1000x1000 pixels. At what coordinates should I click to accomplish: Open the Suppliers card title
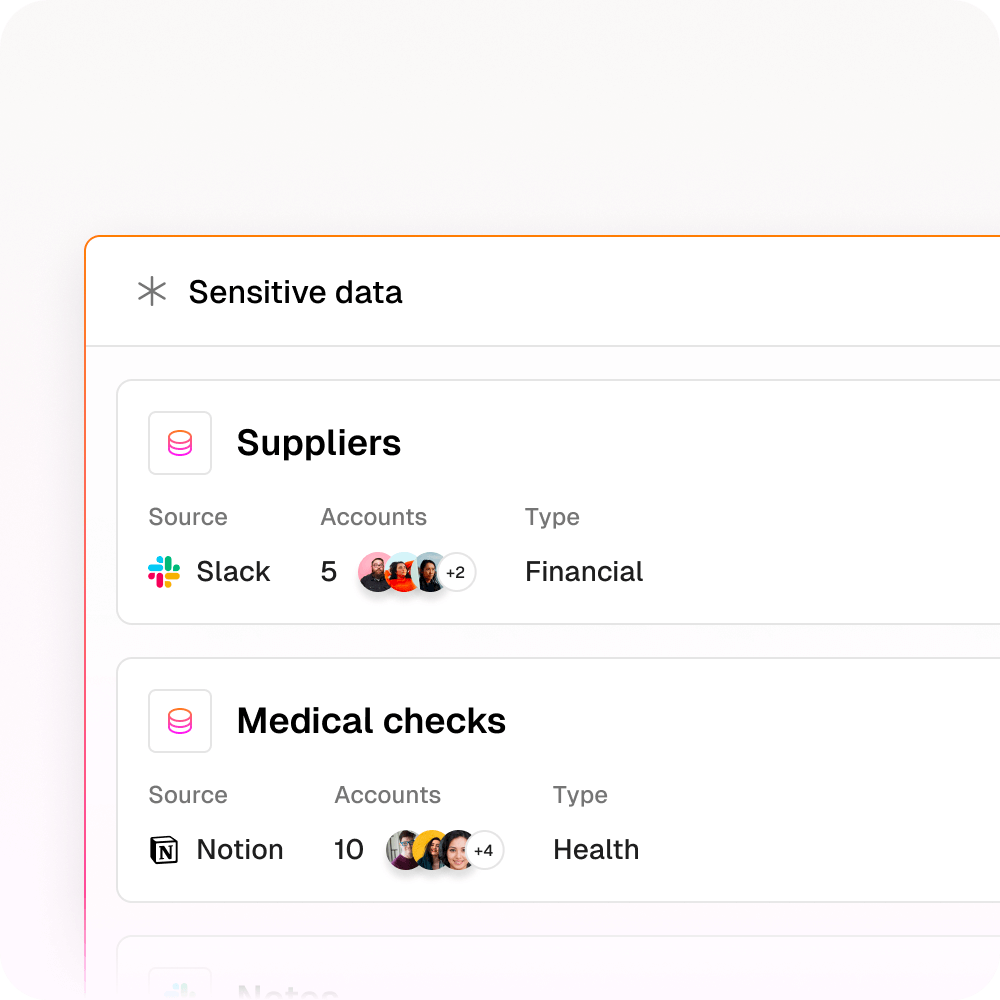coord(319,443)
